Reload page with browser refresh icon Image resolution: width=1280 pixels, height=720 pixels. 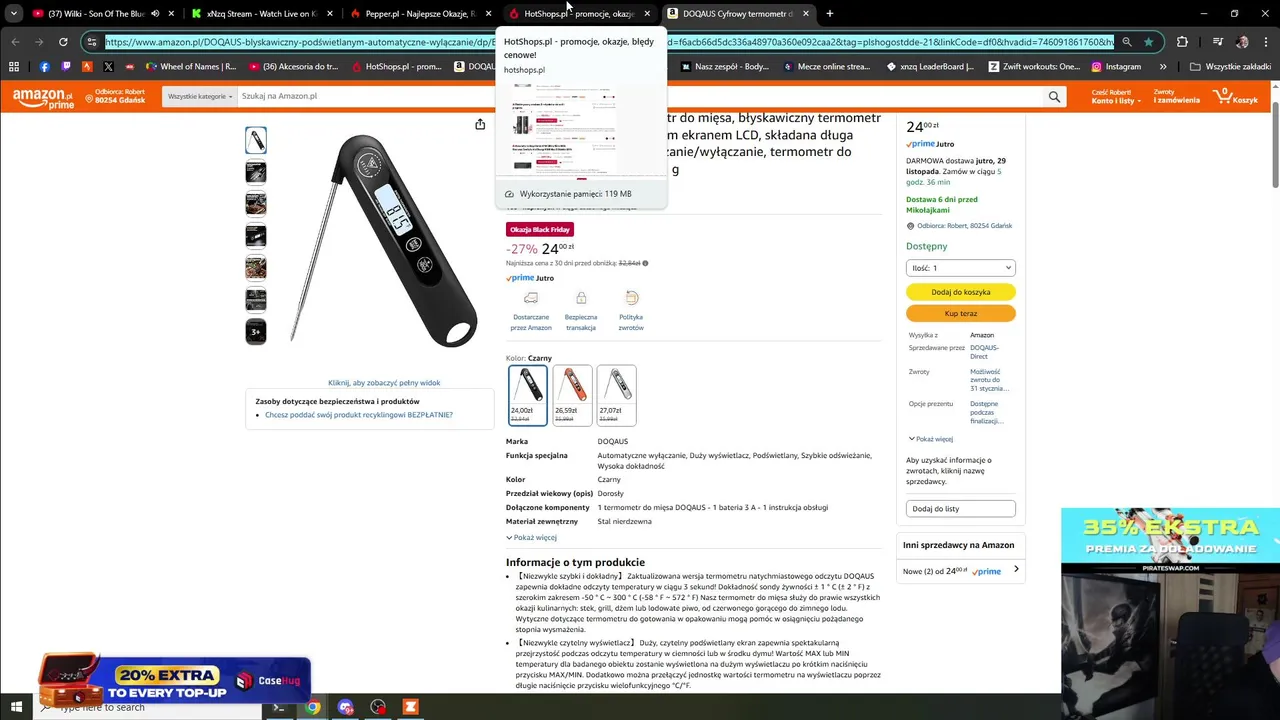point(63,42)
